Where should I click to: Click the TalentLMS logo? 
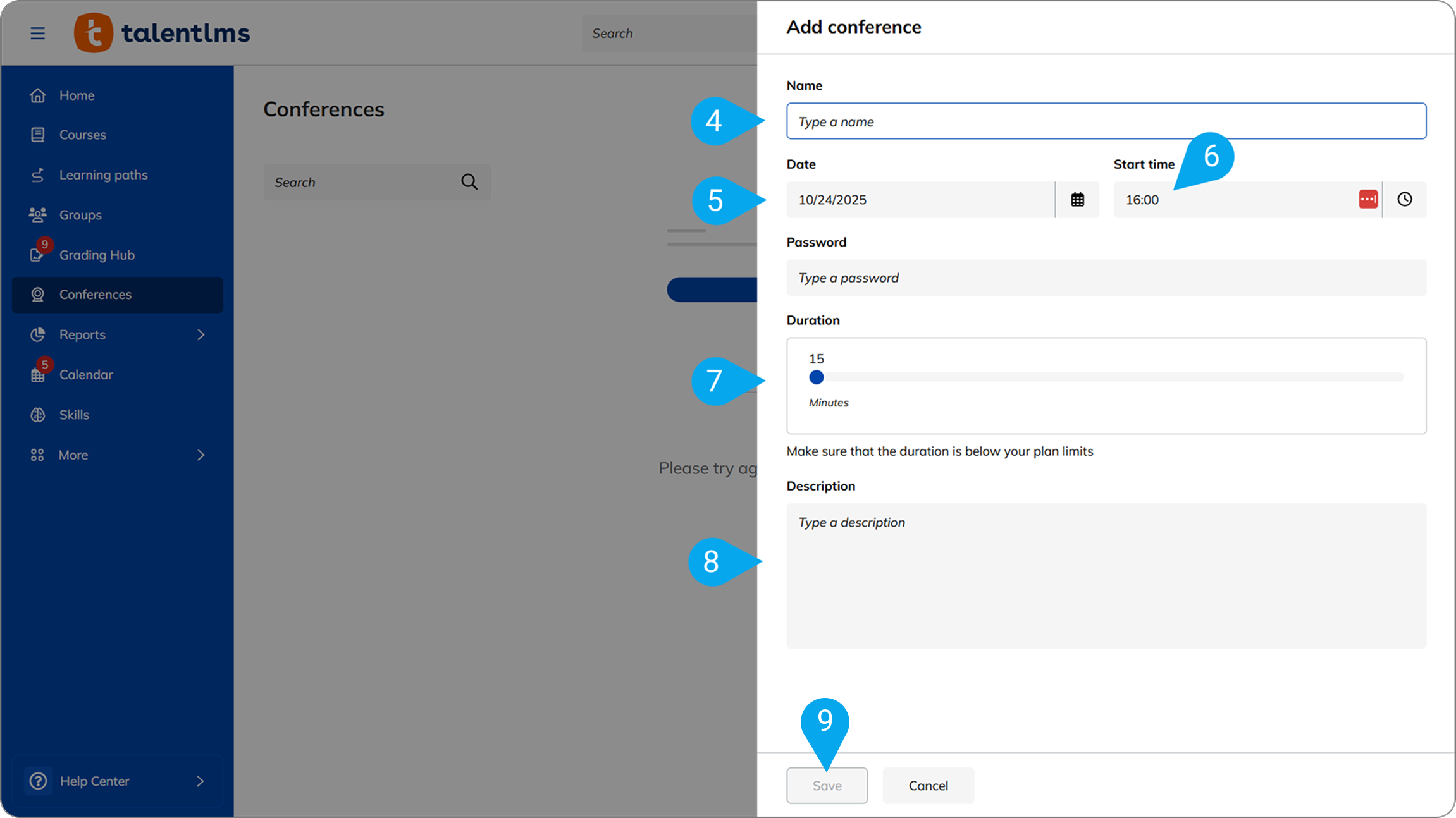pos(162,33)
